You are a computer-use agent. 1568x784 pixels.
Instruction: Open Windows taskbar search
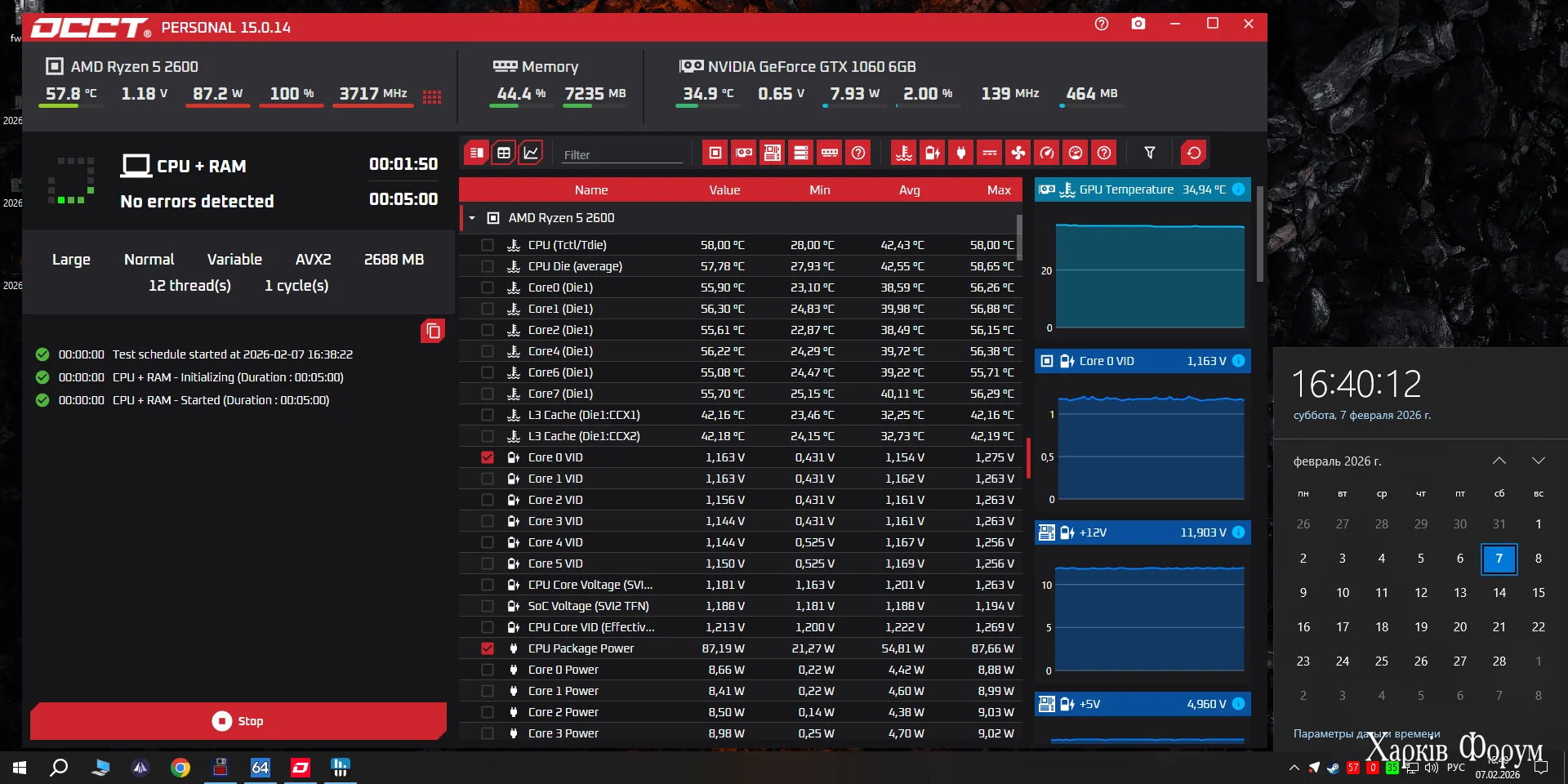tap(59, 768)
